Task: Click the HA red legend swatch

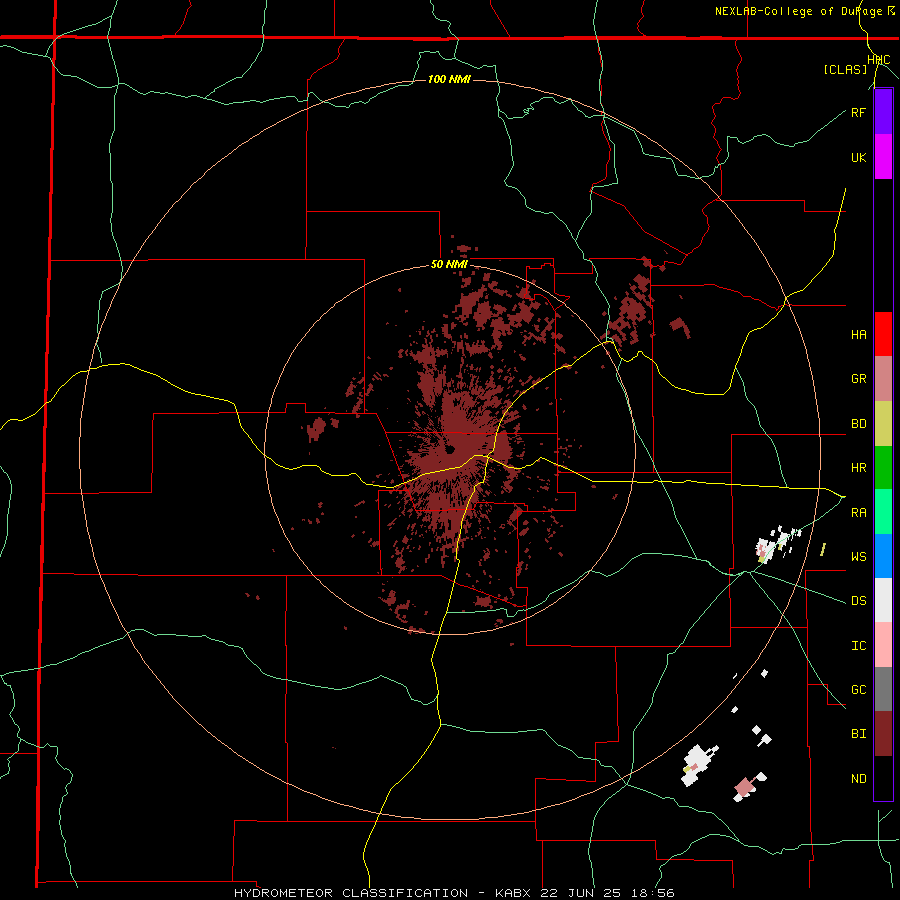Action: (883, 334)
